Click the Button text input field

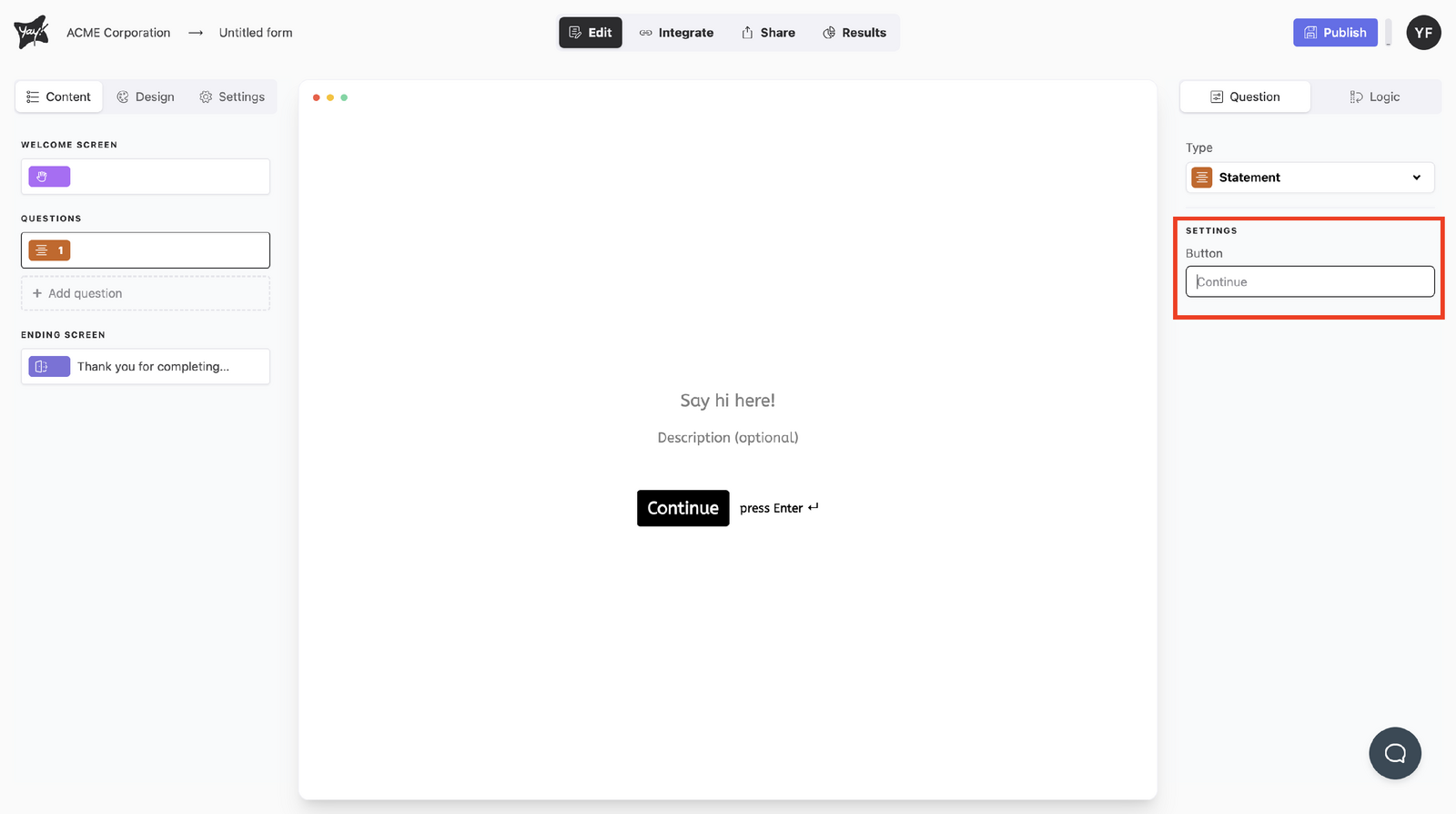tap(1309, 281)
